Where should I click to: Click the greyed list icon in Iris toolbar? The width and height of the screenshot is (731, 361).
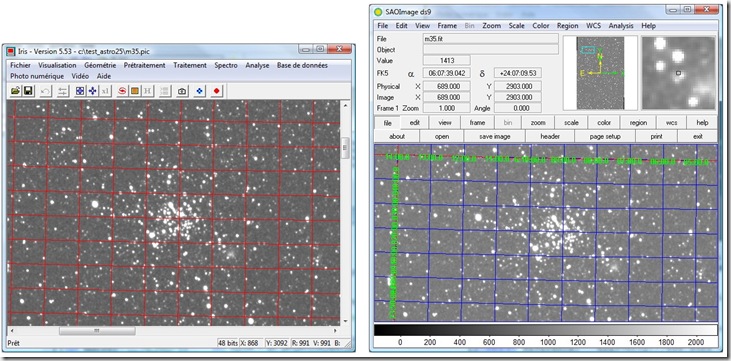coord(164,91)
